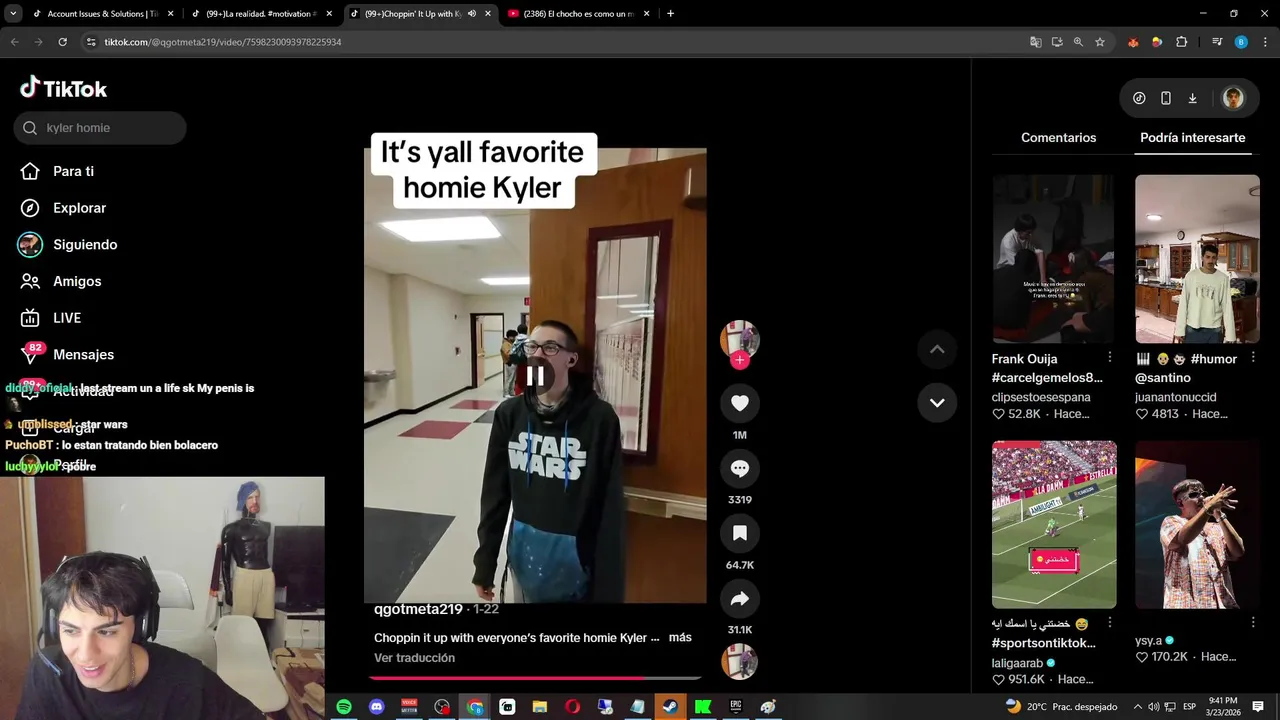This screenshot has height=720, width=1280.
Task: Open the MetaMask fox extension
Action: (x=1133, y=42)
